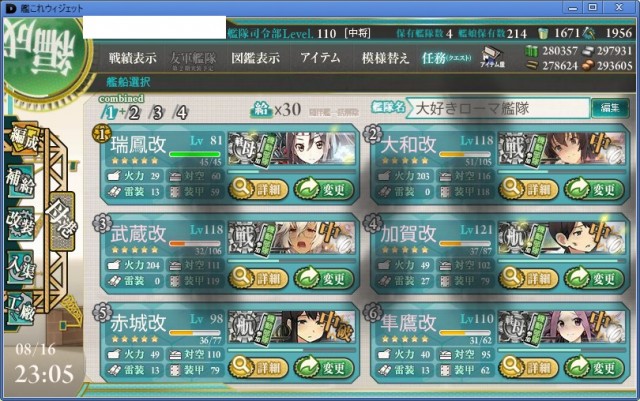The image size is (640, 401).
Task: Open the アイテム屋 shop icon
Action: coord(492,58)
